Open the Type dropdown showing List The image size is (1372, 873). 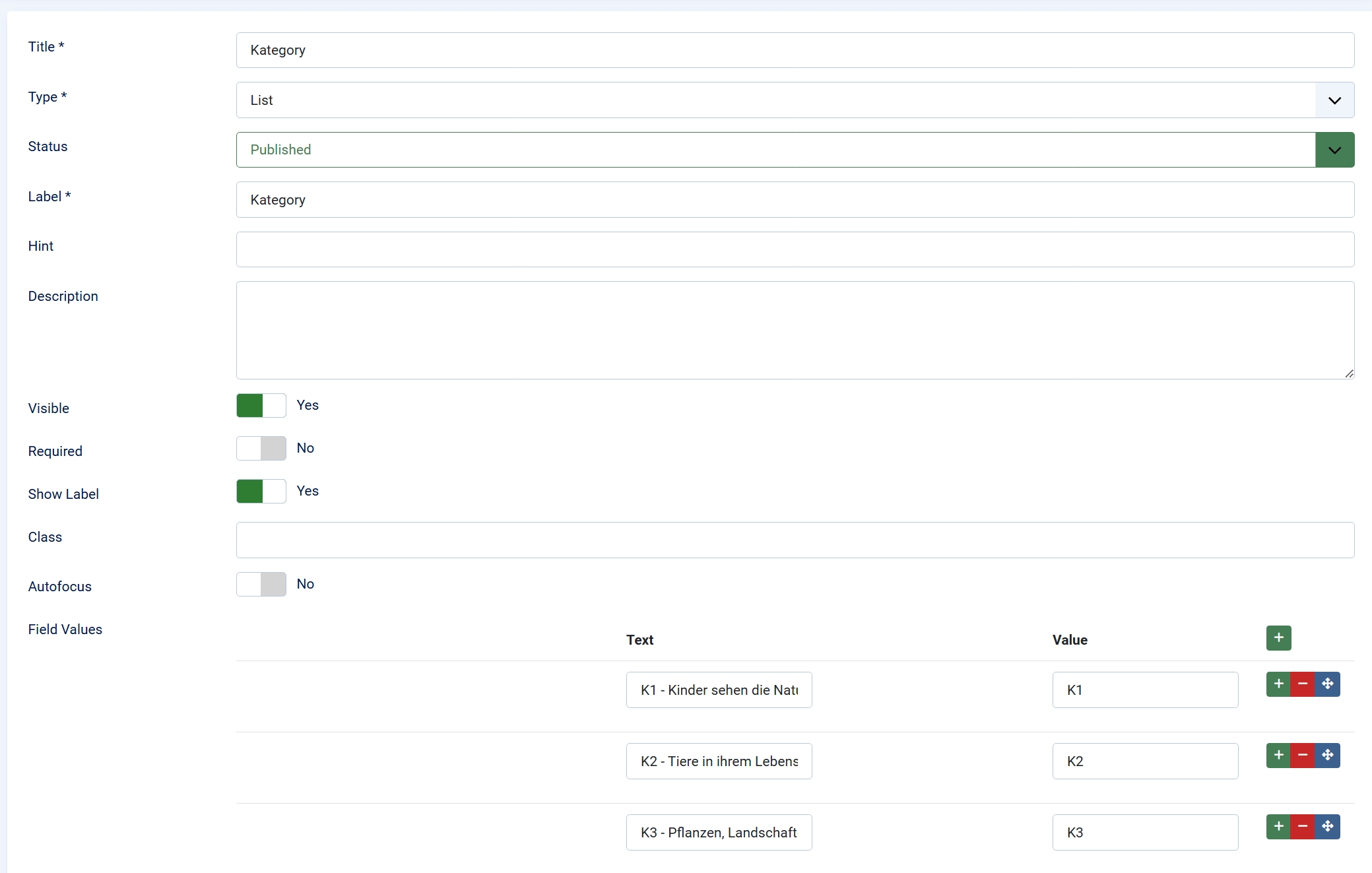coord(775,100)
